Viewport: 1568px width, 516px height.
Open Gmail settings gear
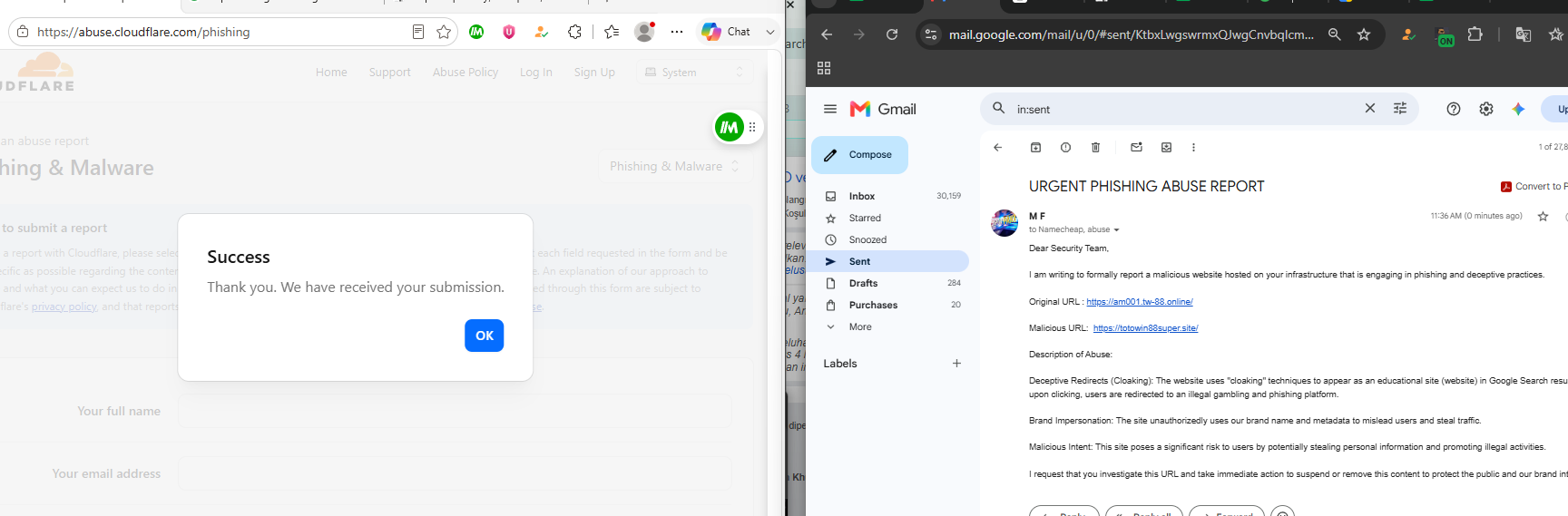1486,109
